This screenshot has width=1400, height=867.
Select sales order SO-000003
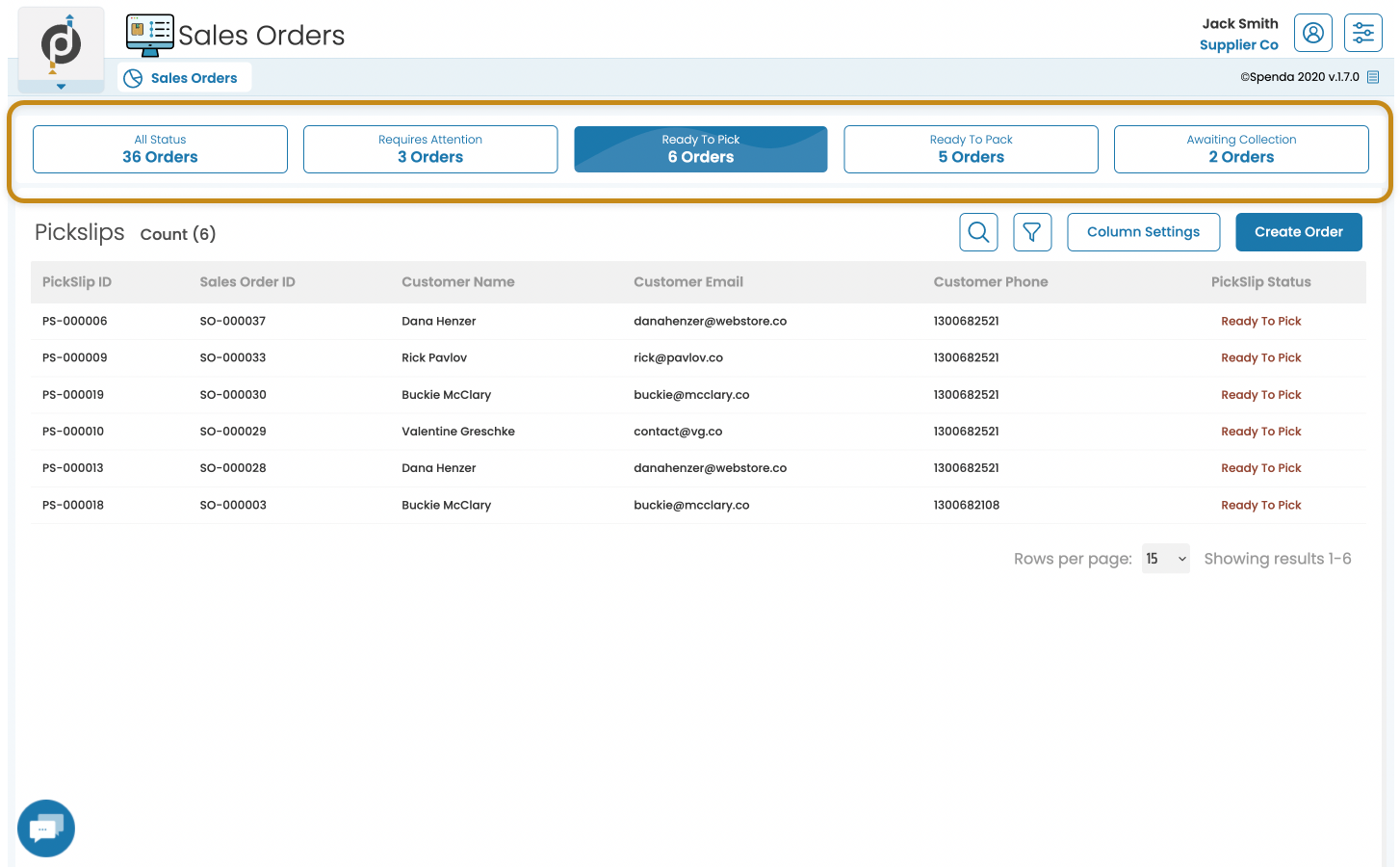point(233,505)
